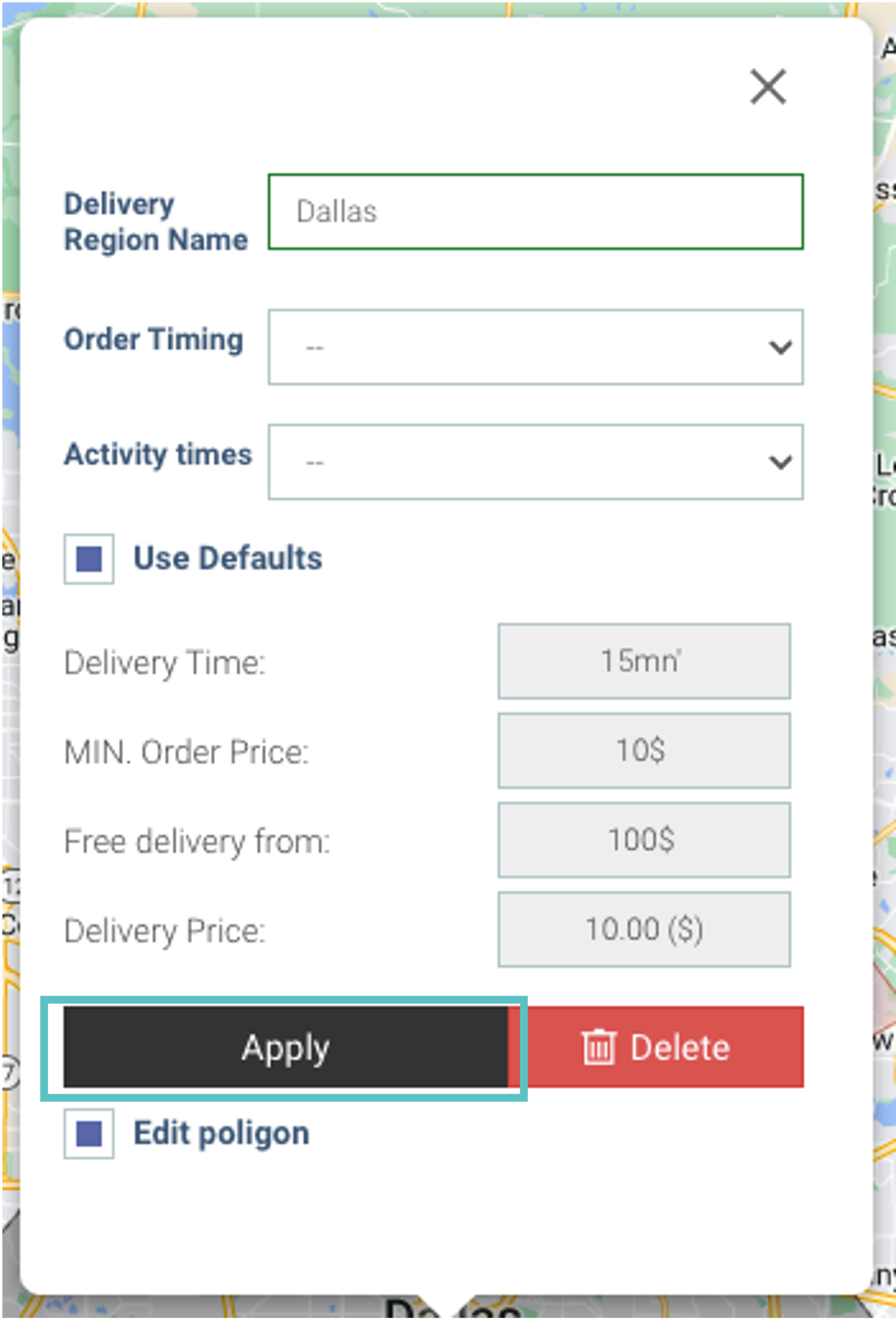
Task: Click the Use Defaults label text
Action: click(x=228, y=558)
